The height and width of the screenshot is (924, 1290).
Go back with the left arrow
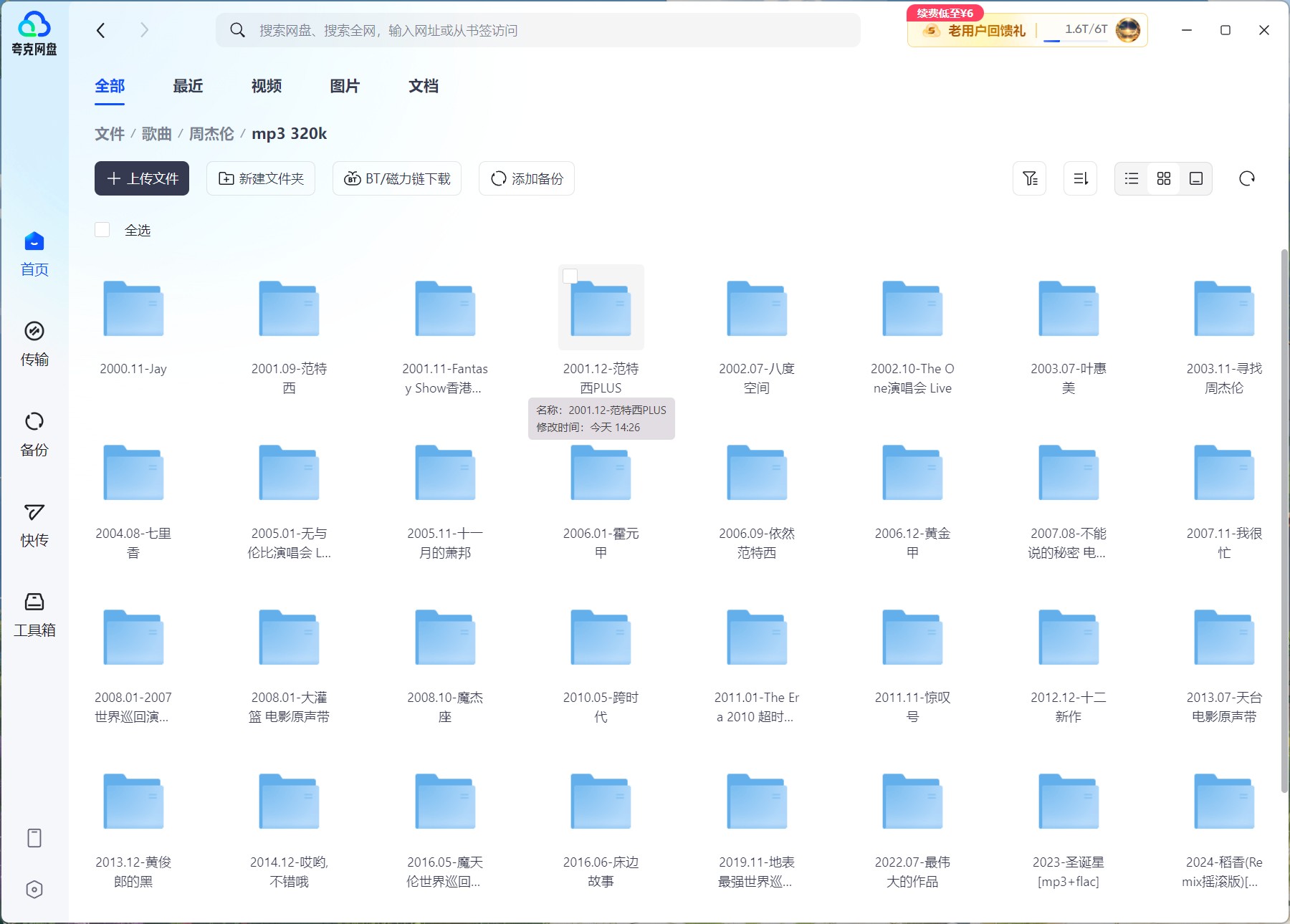click(x=101, y=30)
